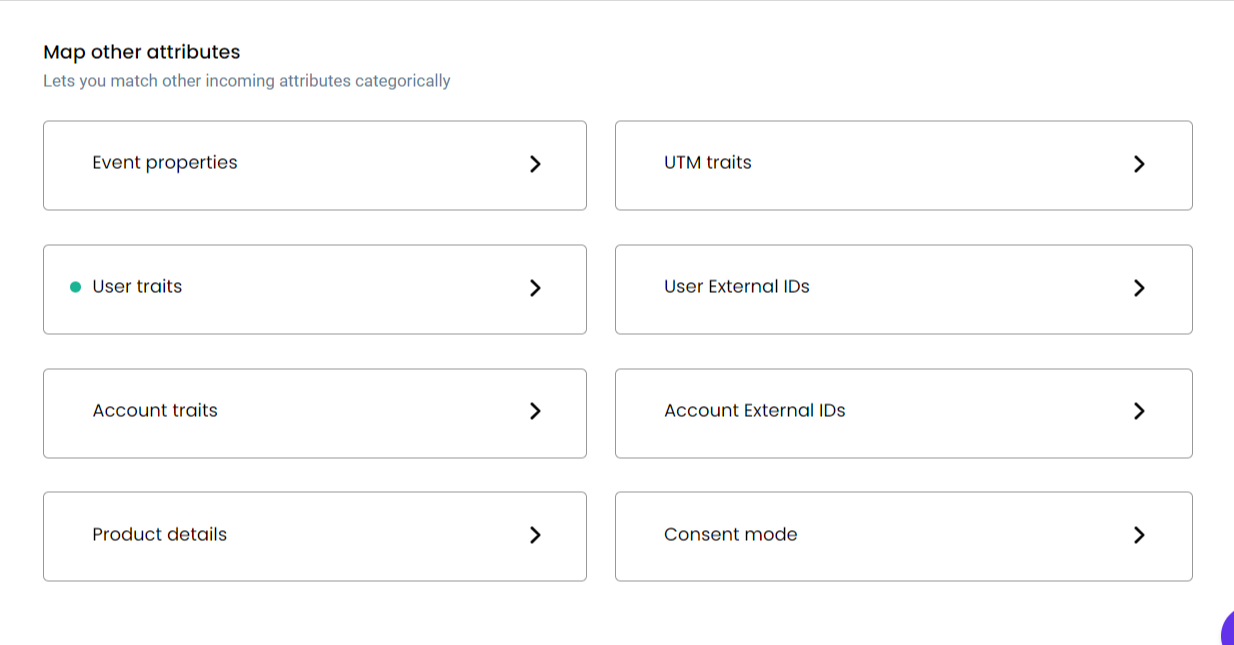1234x645 pixels.
Task: Click the description text about matching attributes
Action: [247, 81]
